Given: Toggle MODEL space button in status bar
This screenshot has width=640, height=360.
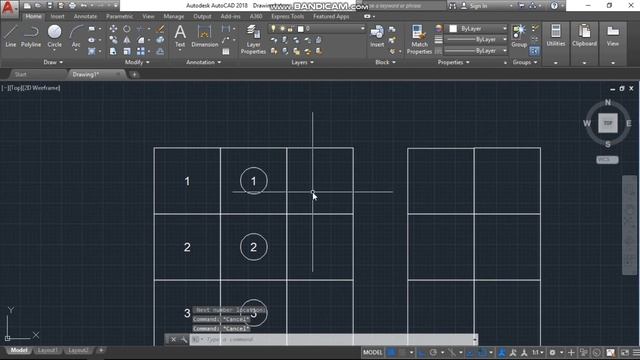Looking at the screenshot, I should pos(372,352).
